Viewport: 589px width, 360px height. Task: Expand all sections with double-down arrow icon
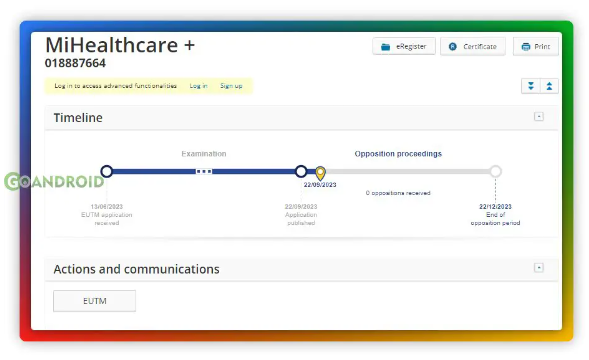click(531, 86)
